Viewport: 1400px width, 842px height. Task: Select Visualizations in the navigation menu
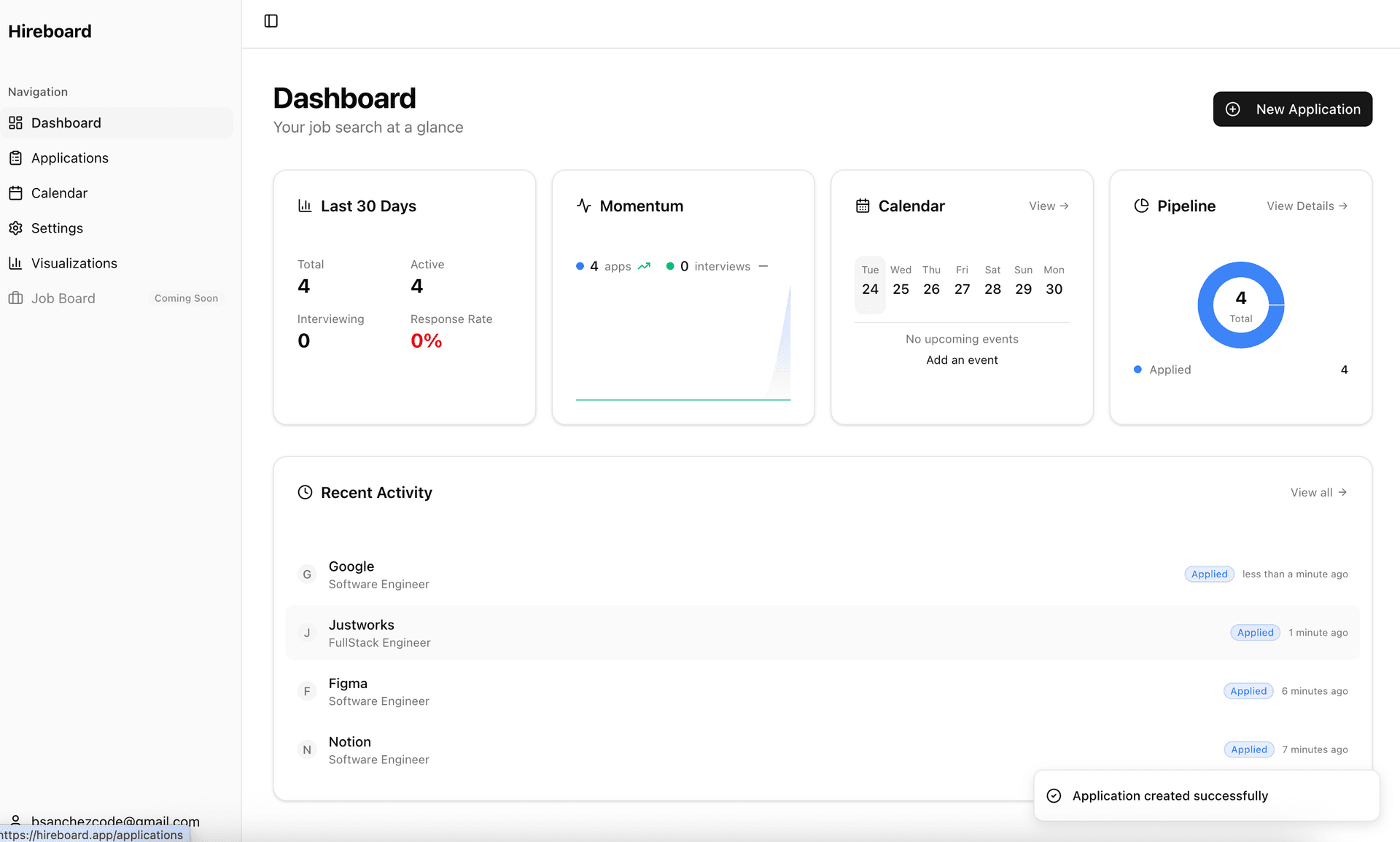click(x=74, y=262)
